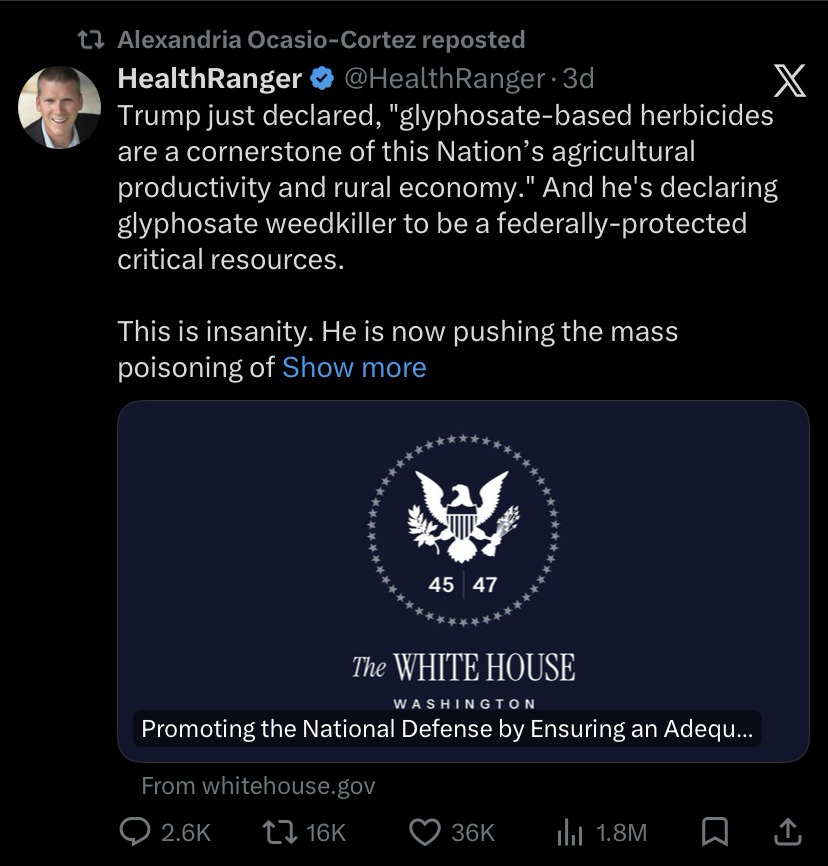This screenshot has width=828, height=866.
Task: Click the X logo at top right
Action: tap(790, 82)
